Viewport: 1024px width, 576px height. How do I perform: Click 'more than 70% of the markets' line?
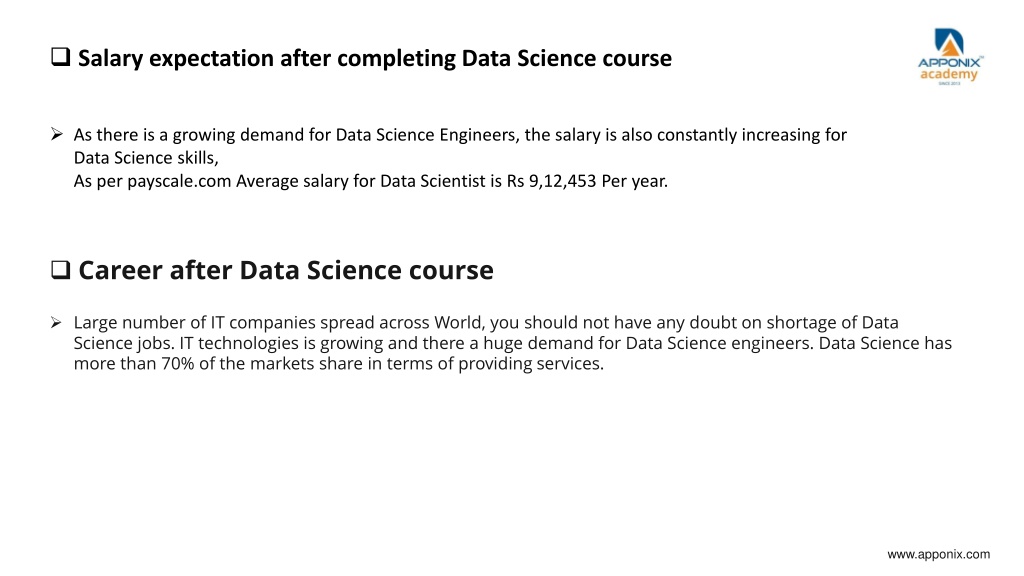338,364
